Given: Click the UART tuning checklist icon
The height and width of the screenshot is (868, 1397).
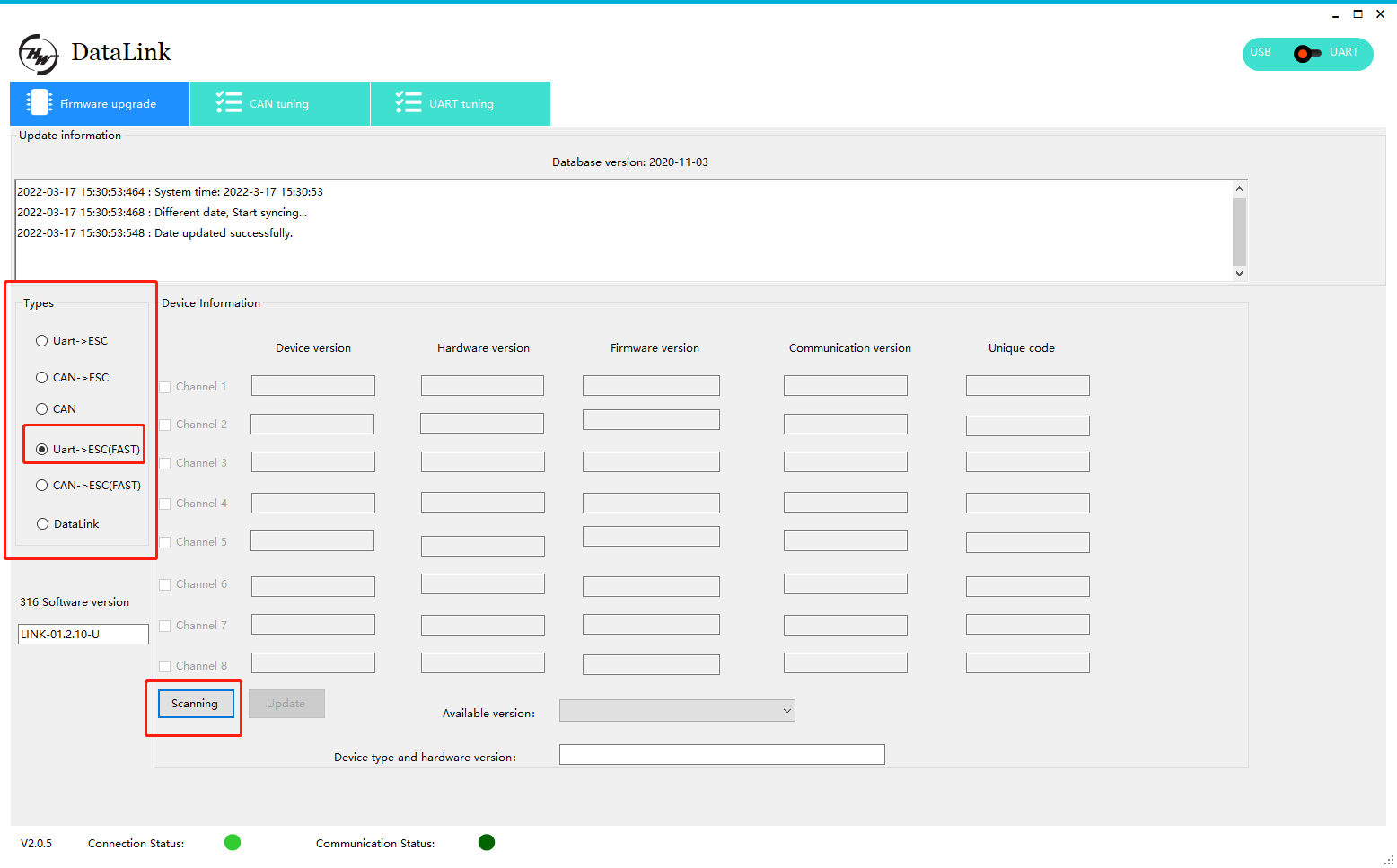Looking at the screenshot, I should point(409,102).
